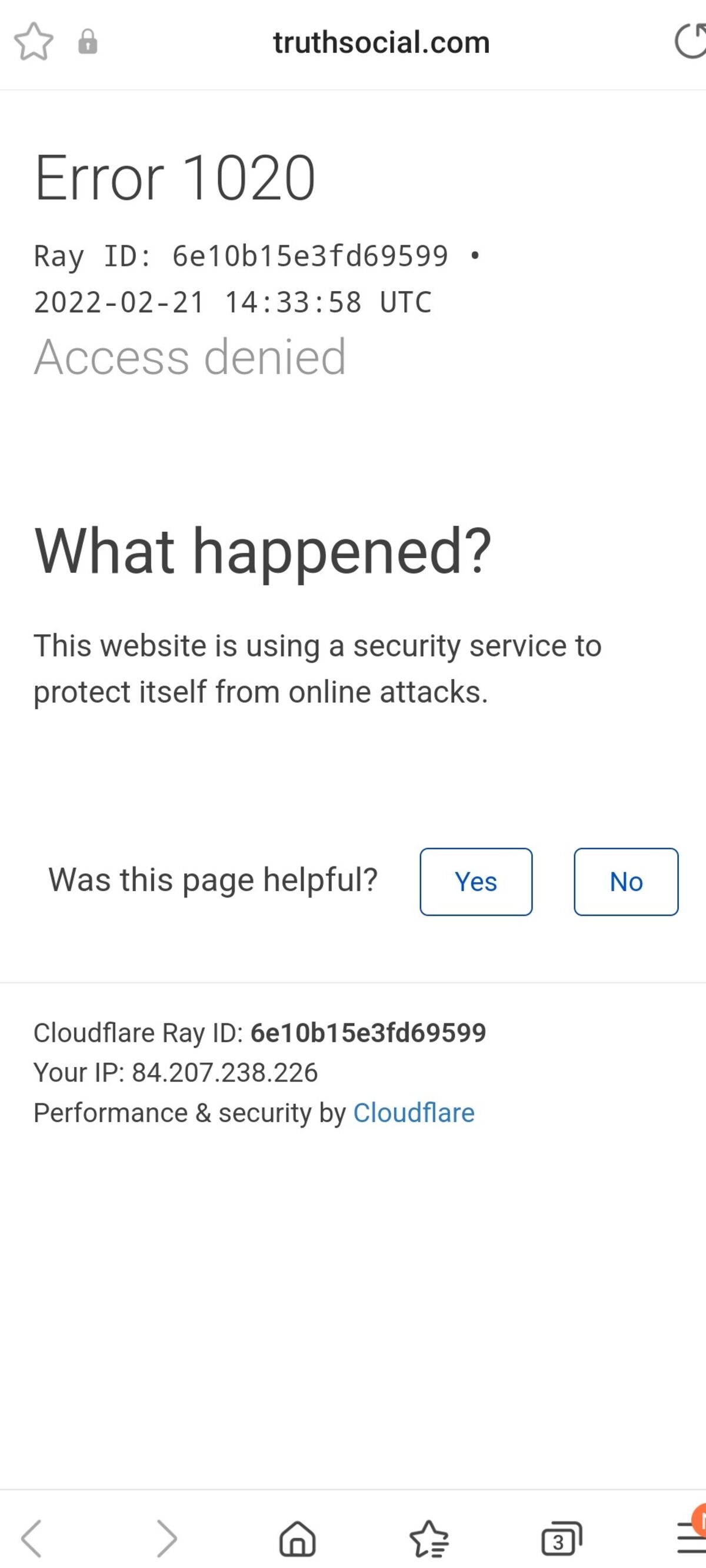706x1568 pixels.
Task: Tap the padlock site security icon
Action: [x=88, y=42]
